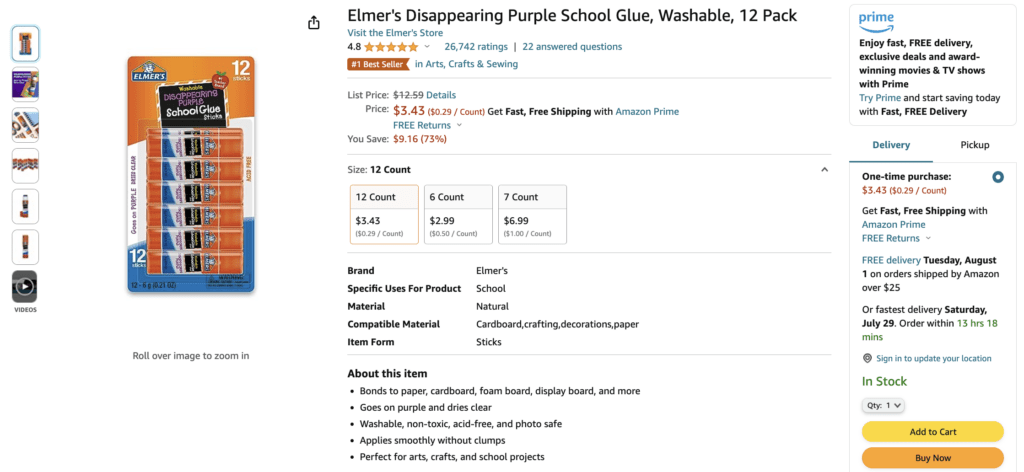
Task: Play the product videos thumbnail
Action: (x=25, y=287)
